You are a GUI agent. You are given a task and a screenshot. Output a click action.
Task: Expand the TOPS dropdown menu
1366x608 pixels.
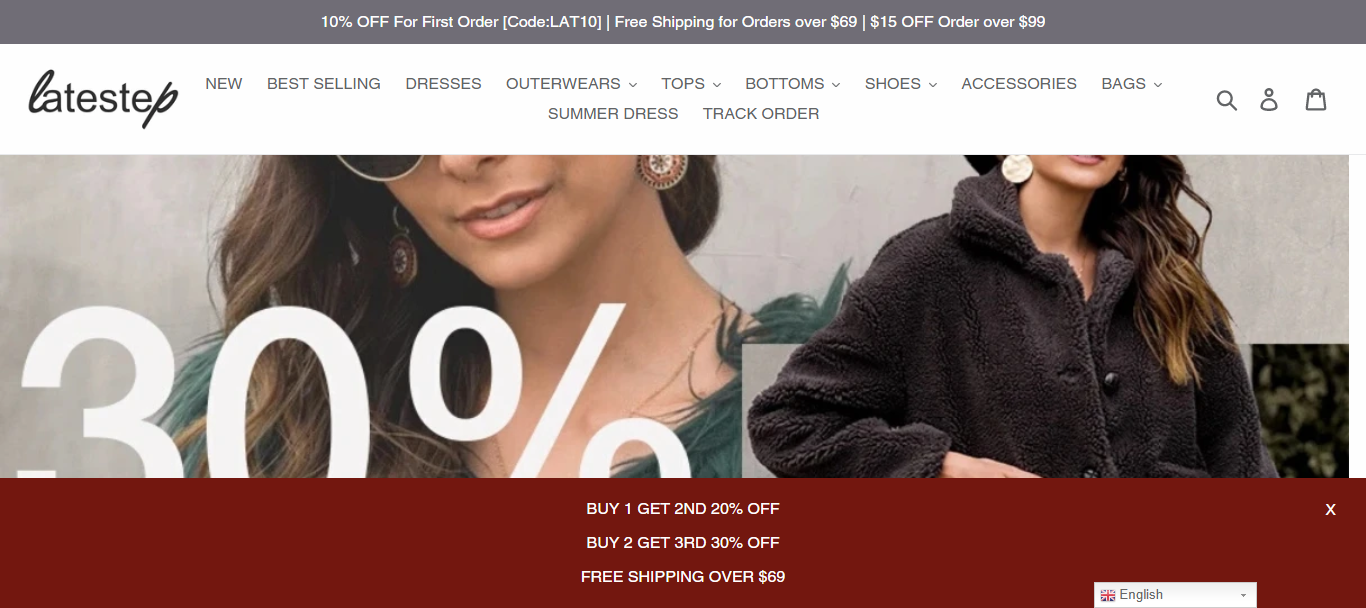click(691, 84)
